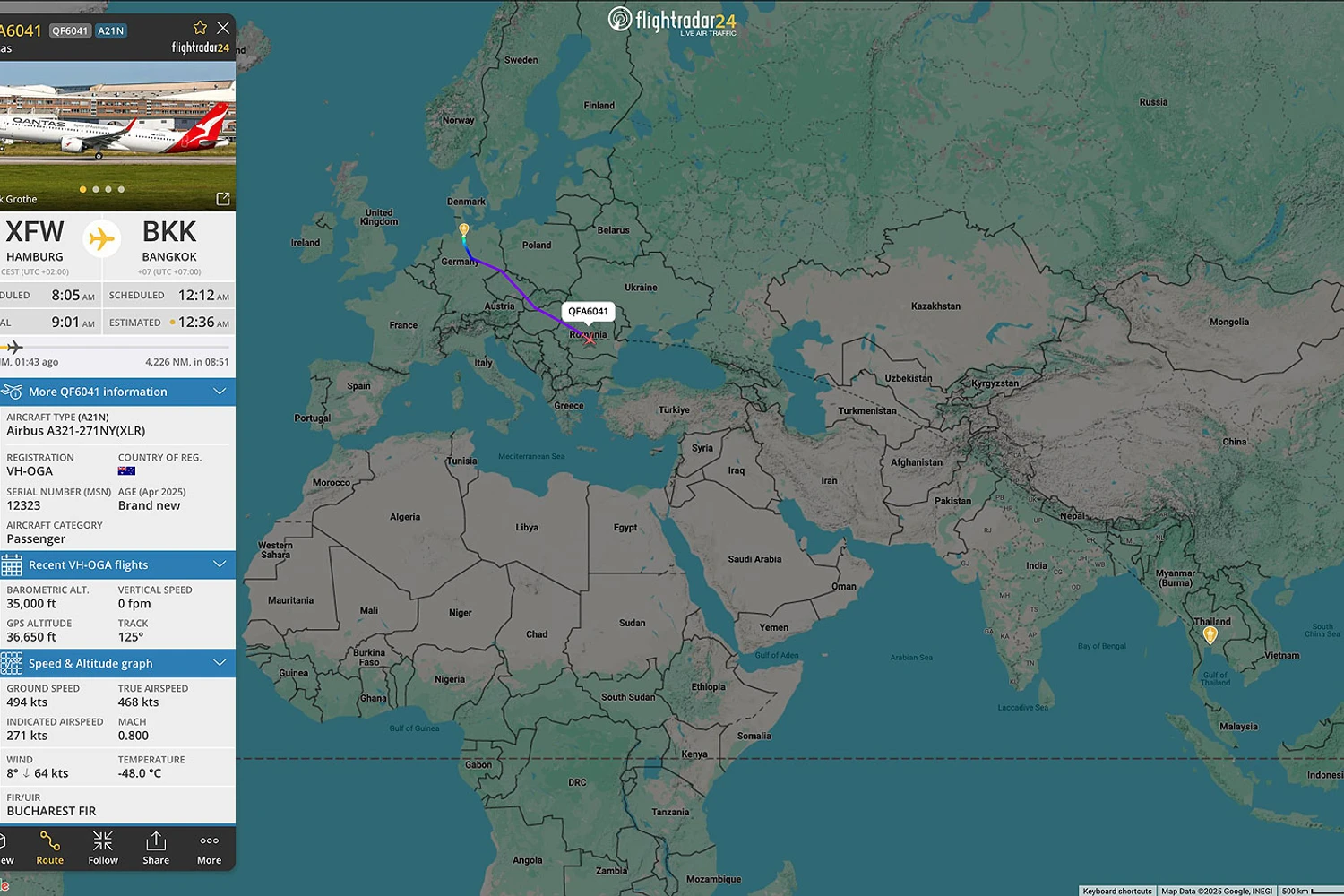The height and width of the screenshot is (896, 1344).
Task: Click track 125° value
Action: point(131,637)
